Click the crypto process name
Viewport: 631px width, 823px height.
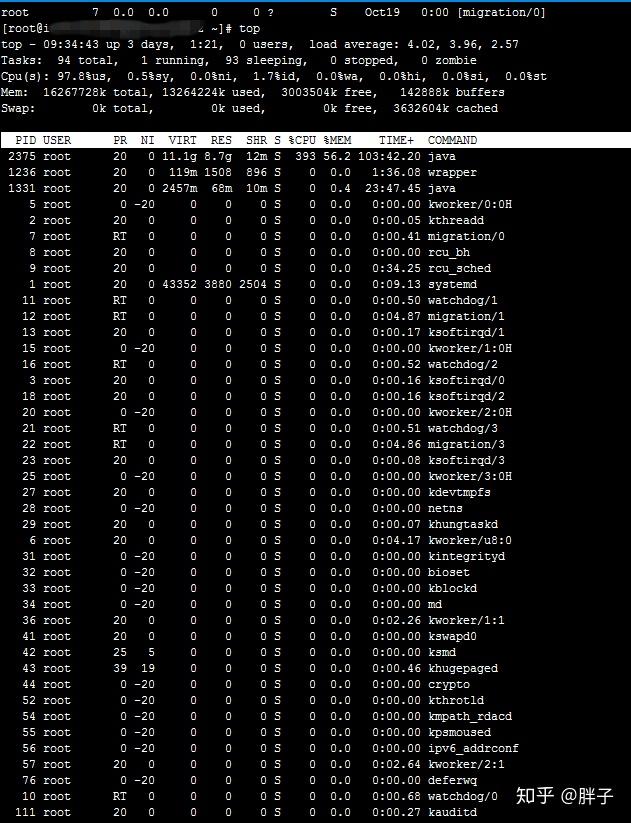[x=449, y=684]
